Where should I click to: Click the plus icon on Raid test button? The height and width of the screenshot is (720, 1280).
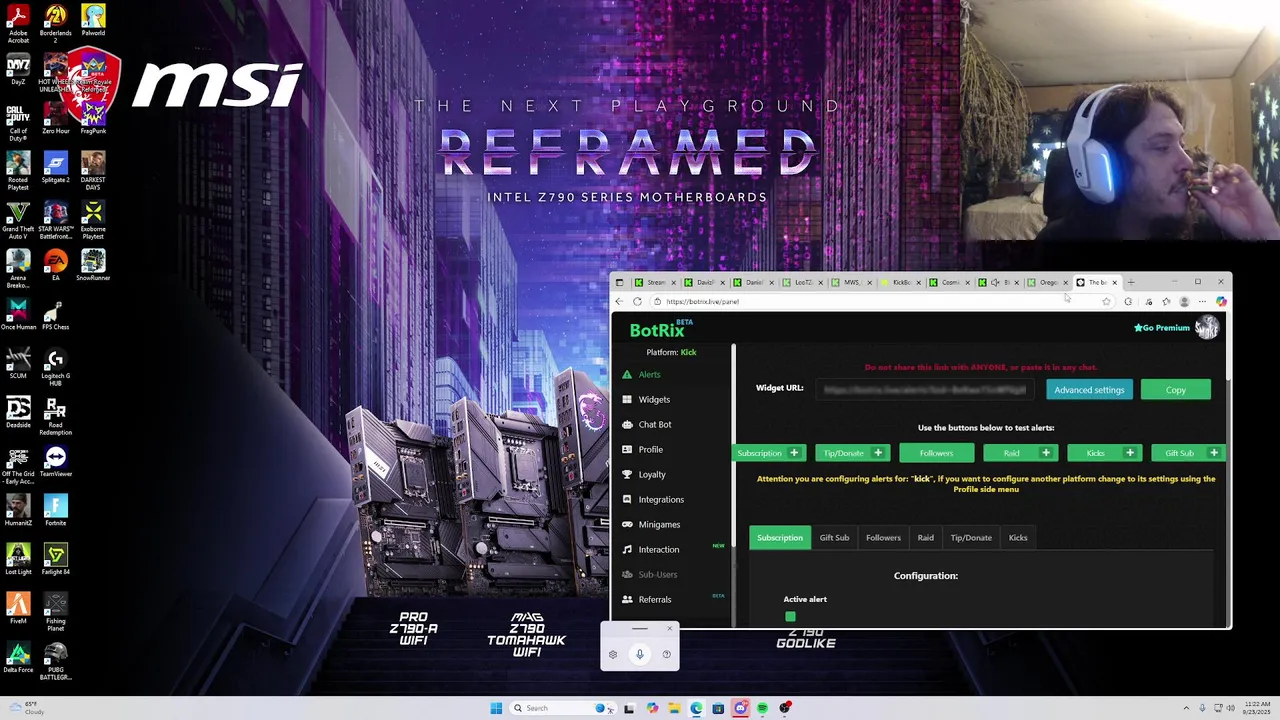click(1046, 453)
